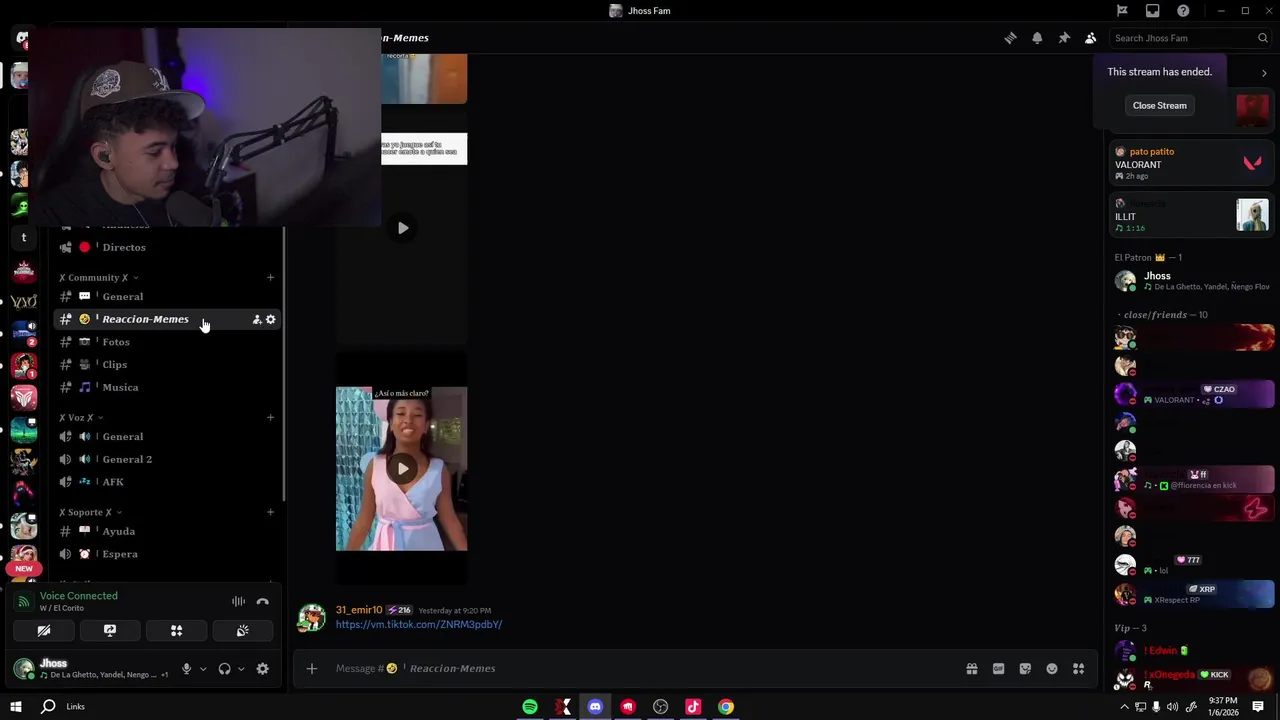Show pinned messages
The height and width of the screenshot is (720, 1280).
tap(1064, 38)
